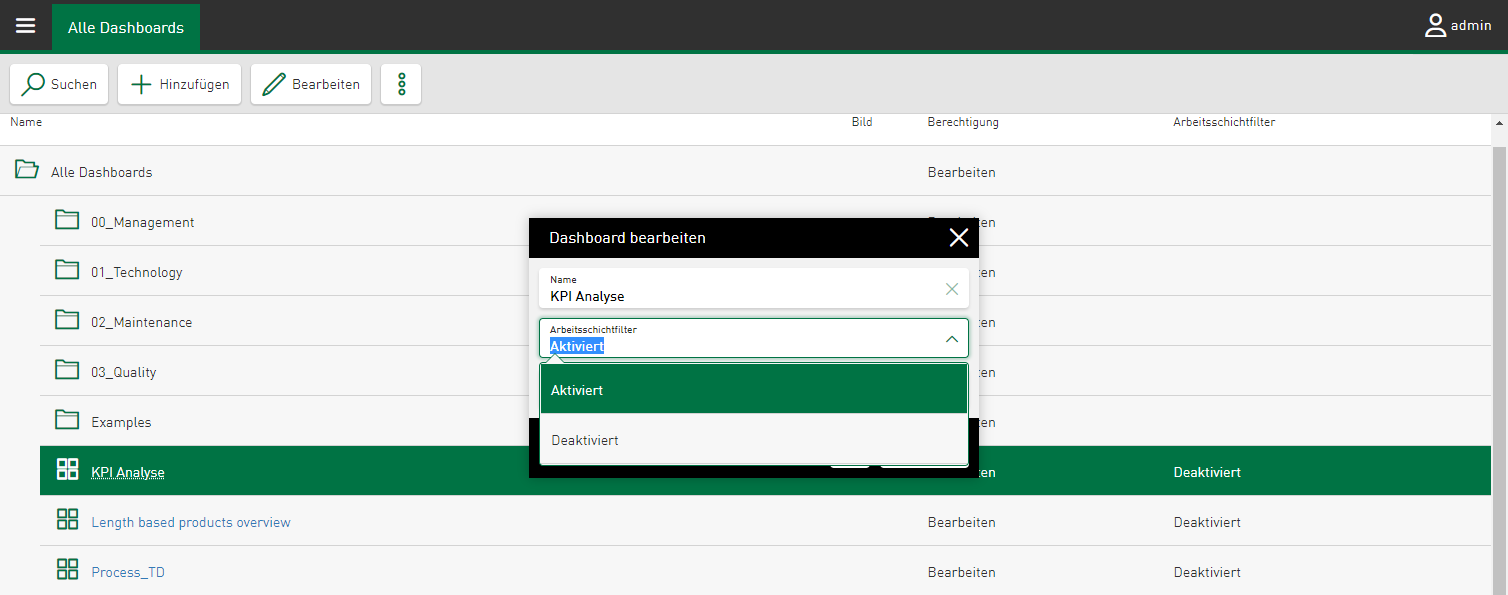Click the Alle Dashboards open folder icon

click(x=27, y=171)
